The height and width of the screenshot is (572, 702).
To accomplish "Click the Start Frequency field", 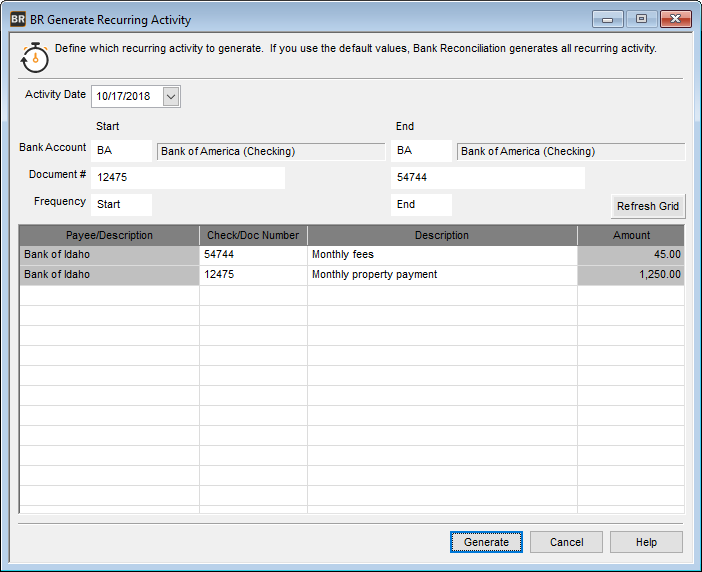I will coord(121,205).
